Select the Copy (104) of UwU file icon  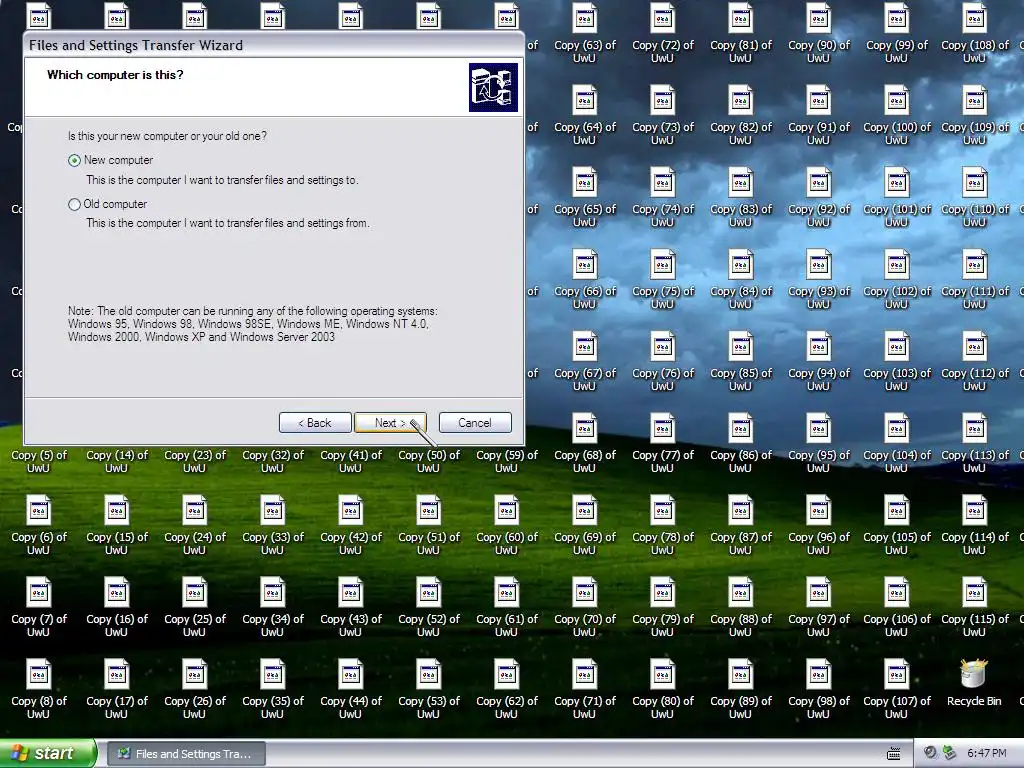[897, 428]
